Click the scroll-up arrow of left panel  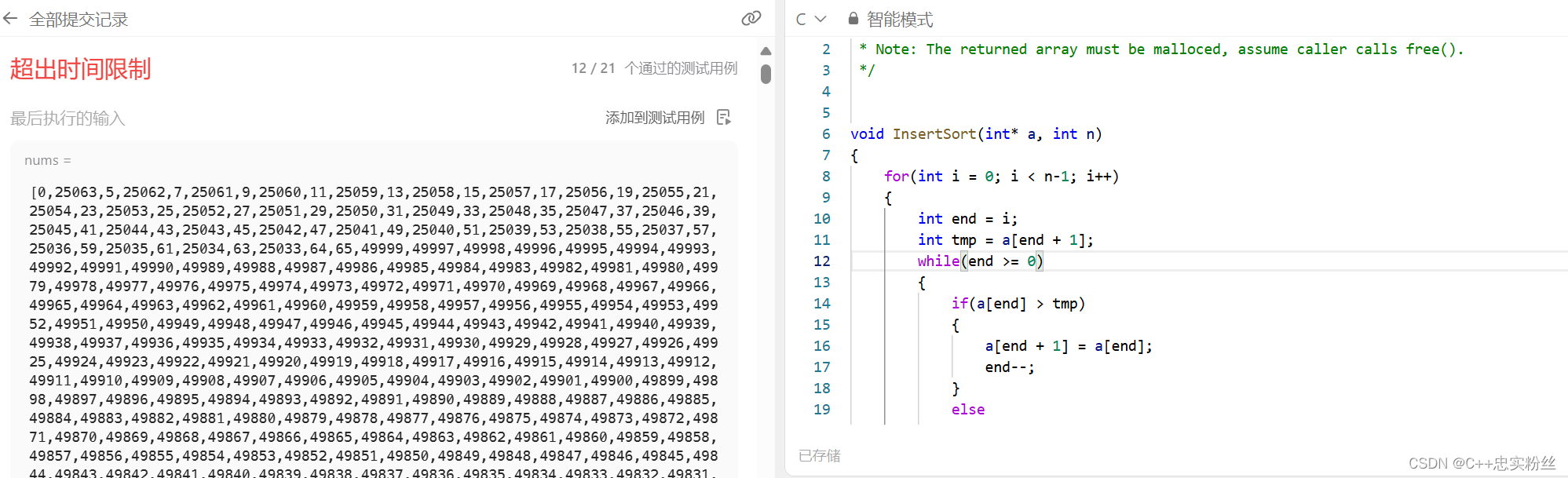point(766,51)
